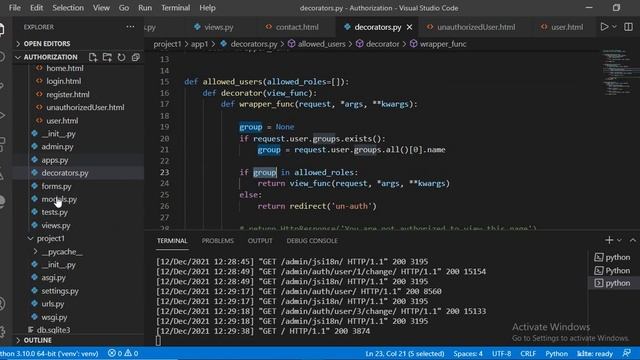Select the first python terminal instance
The width and height of the screenshot is (640, 360).
(612, 257)
